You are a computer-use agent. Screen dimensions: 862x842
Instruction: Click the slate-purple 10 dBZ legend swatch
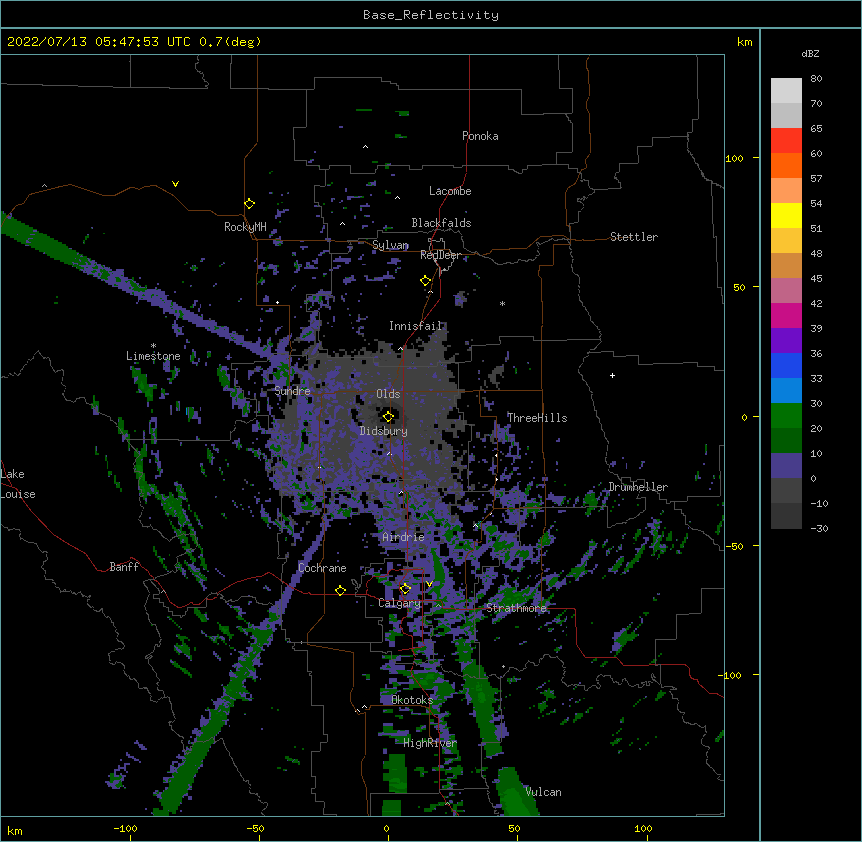786,466
